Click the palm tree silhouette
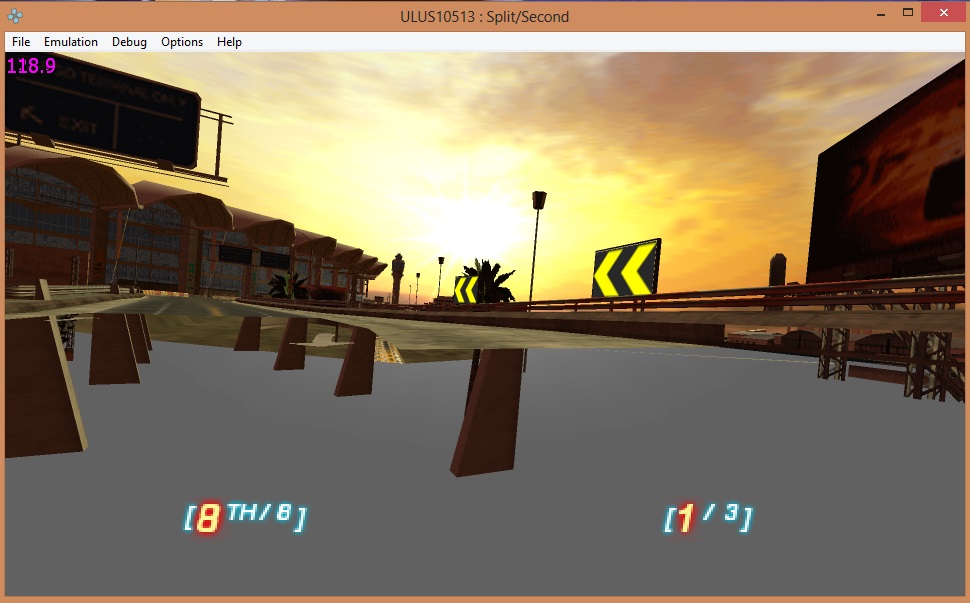This screenshot has width=970, height=603. point(492,280)
